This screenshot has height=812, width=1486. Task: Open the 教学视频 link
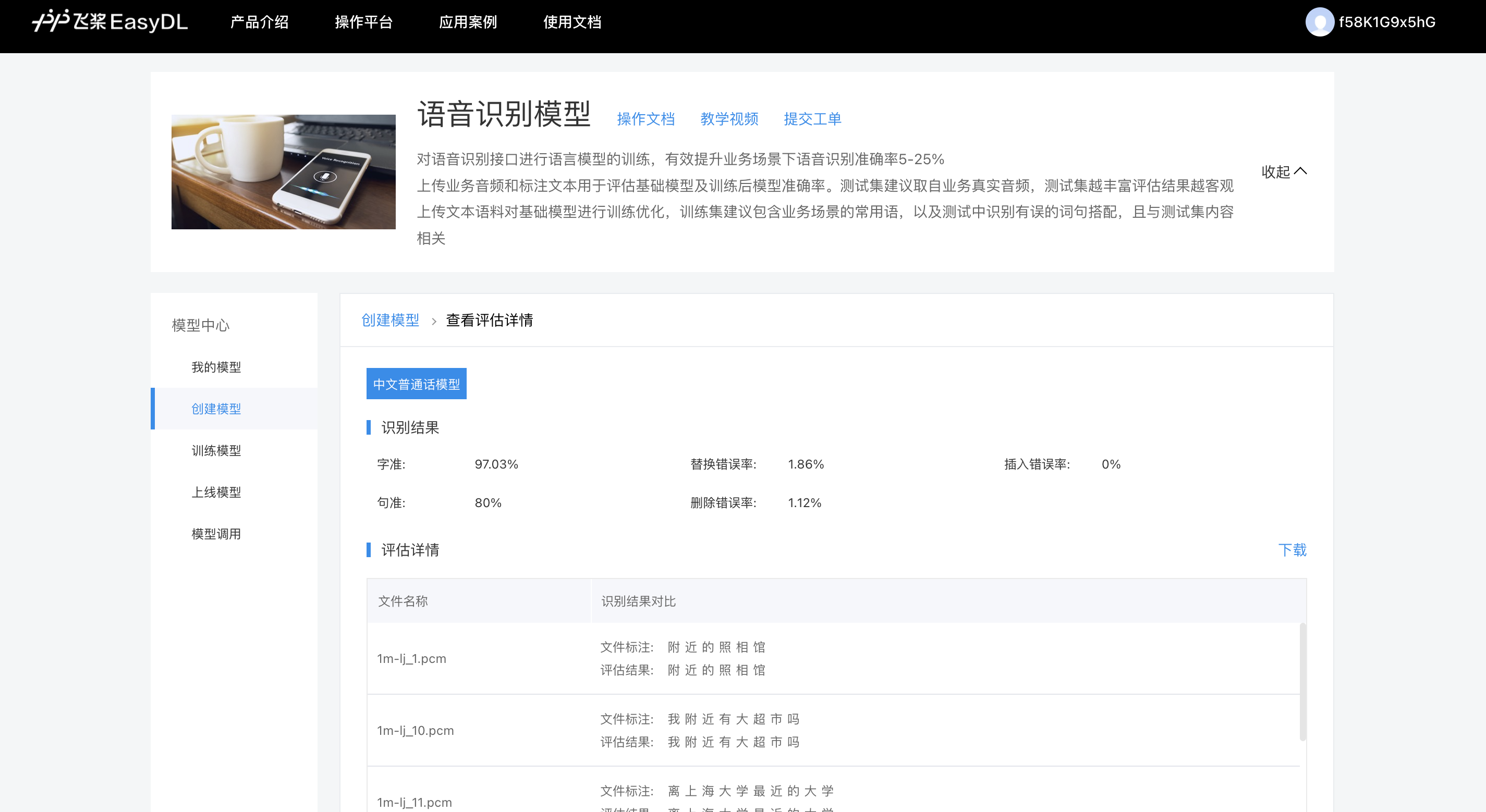click(729, 119)
